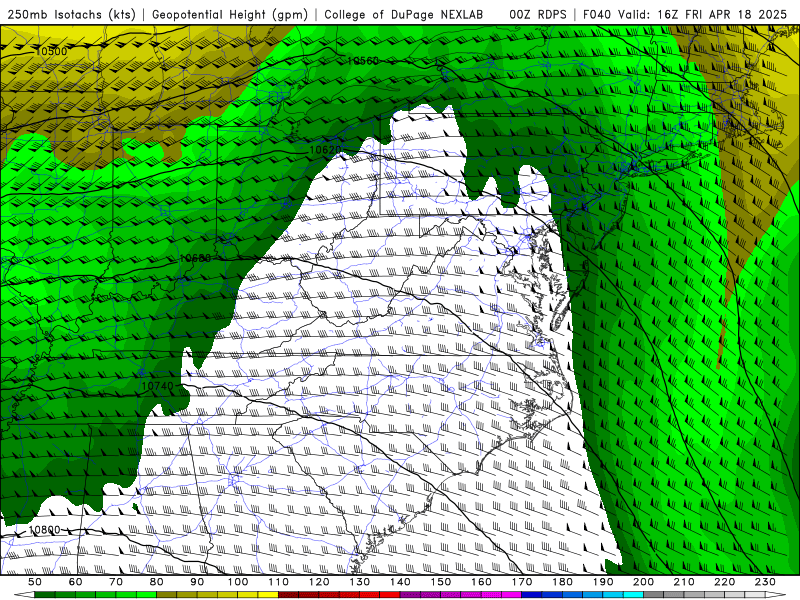Click the 60 value on the color scale
The image size is (800, 600).
pyautogui.click(x=76, y=582)
